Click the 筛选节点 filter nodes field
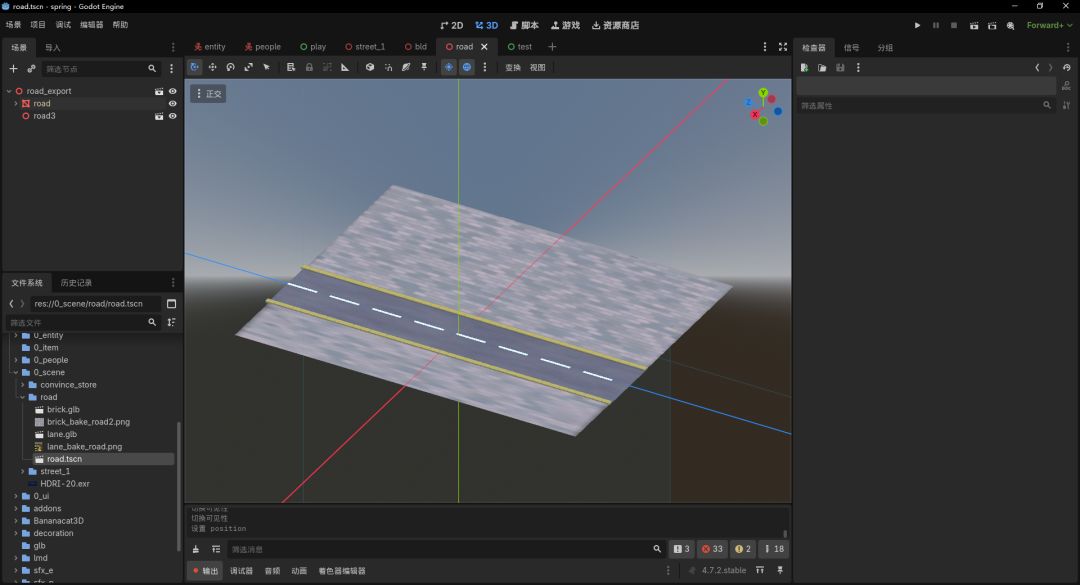The width and height of the screenshot is (1080, 585). 101,69
